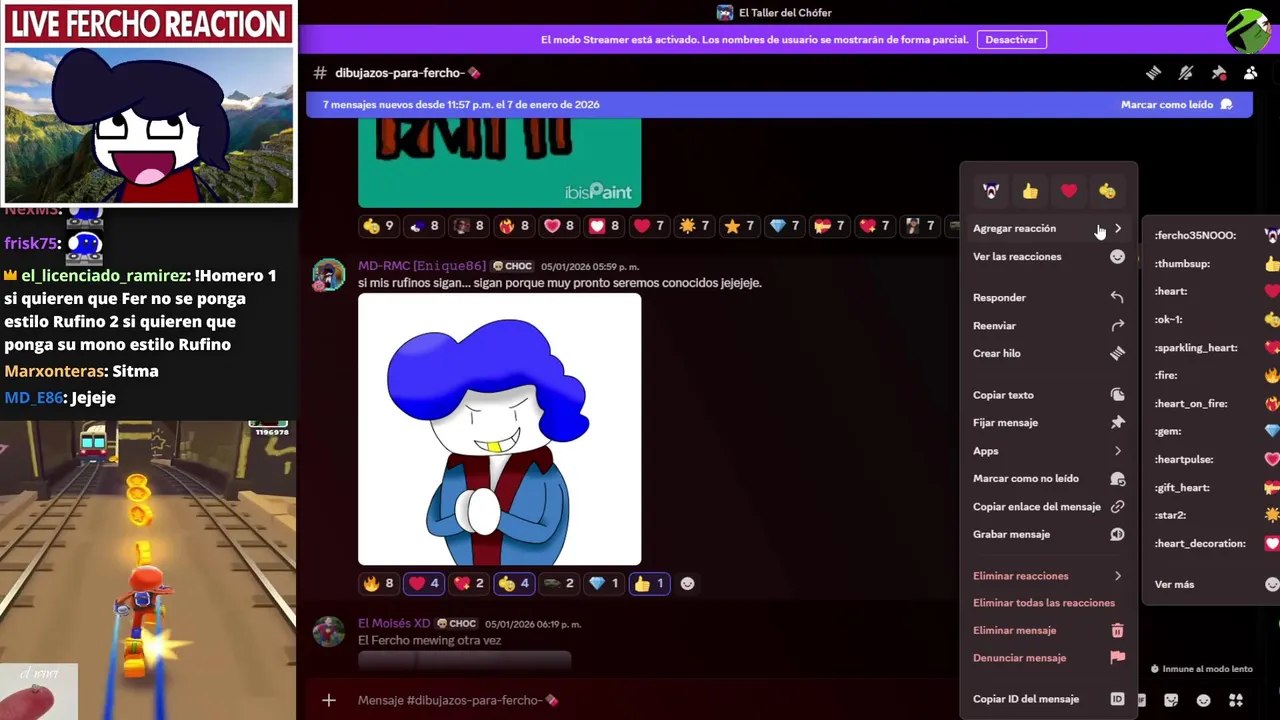Toggle red heart 4 reaction

point(424,583)
